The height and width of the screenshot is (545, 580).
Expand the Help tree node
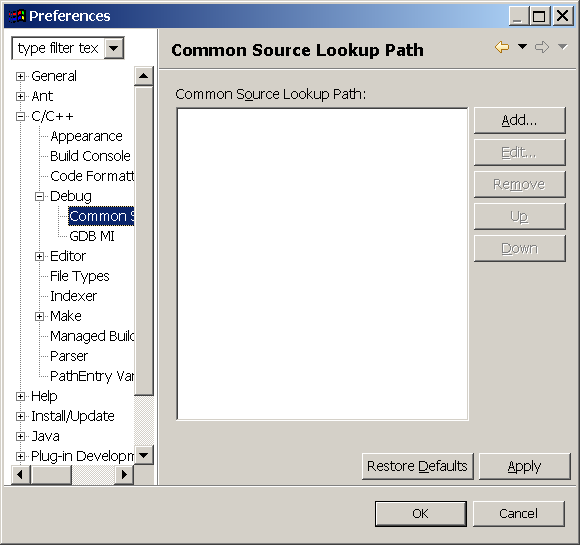20,396
